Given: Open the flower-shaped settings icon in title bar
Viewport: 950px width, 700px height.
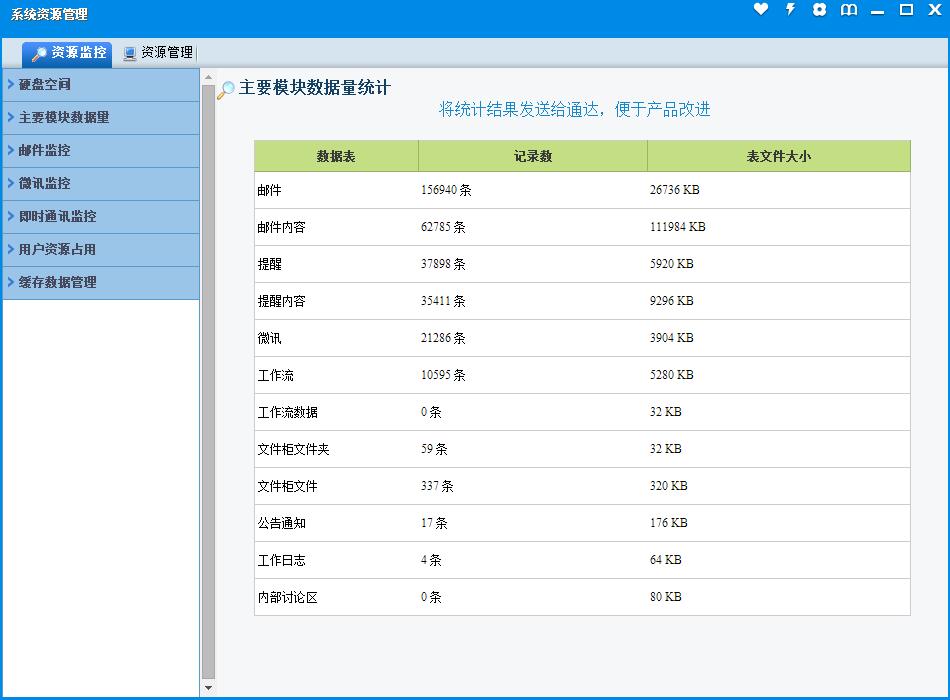Looking at the screenshot, I should pyautogui.click(x=820, y=10).
